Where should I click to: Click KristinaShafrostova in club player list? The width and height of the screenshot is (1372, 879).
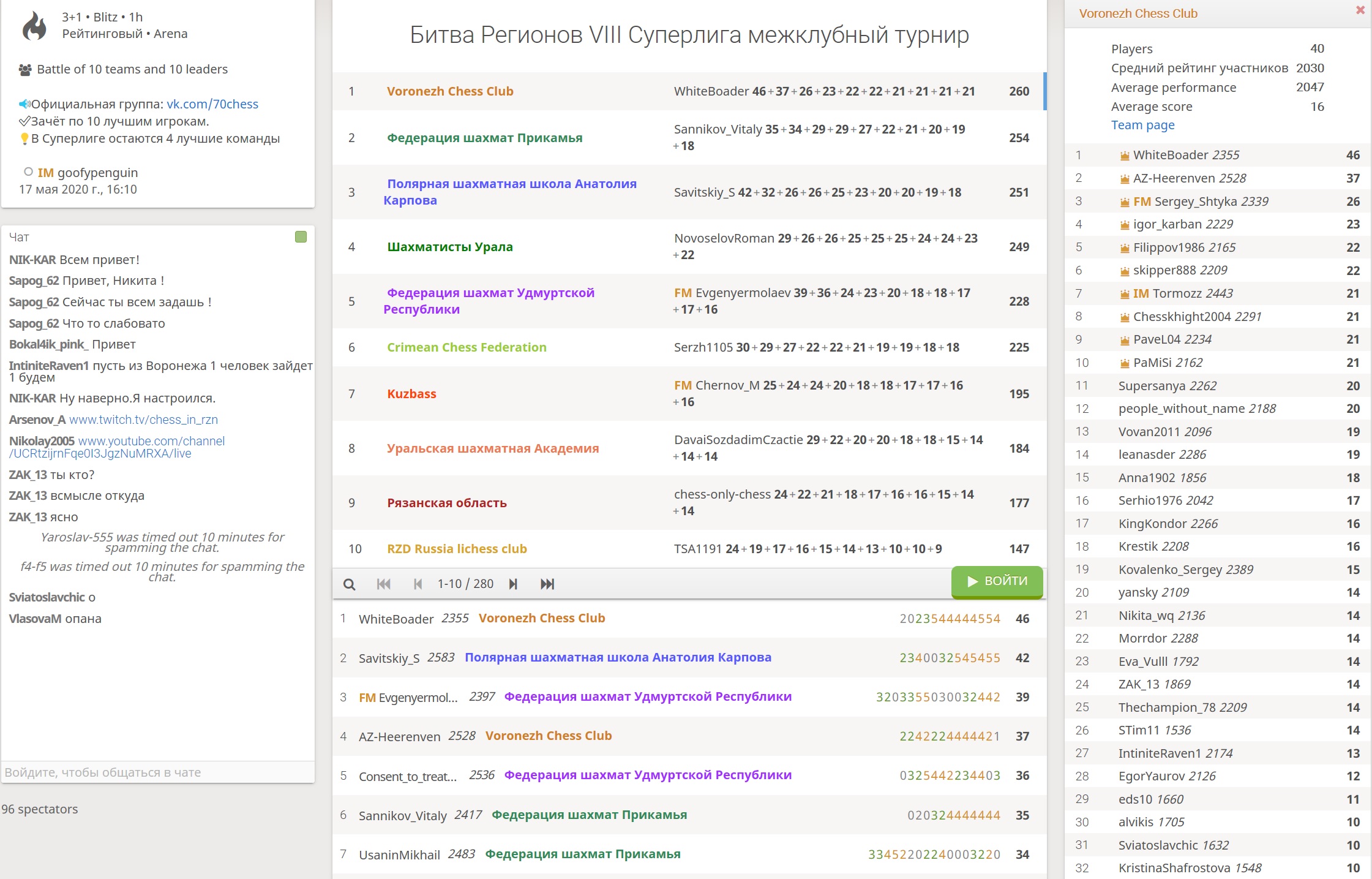point(1218,868)
